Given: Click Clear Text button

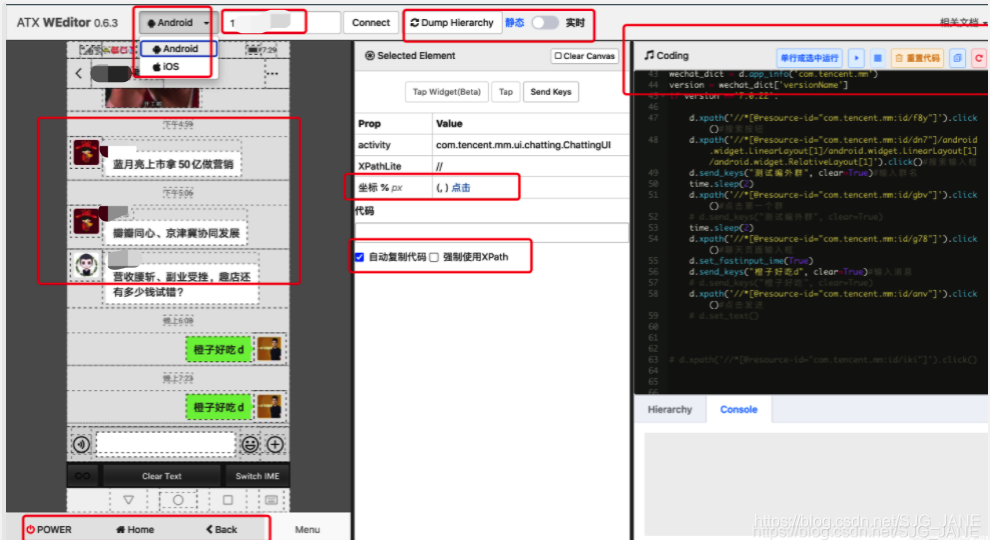Looking at the screenshot, I should 162,476.
